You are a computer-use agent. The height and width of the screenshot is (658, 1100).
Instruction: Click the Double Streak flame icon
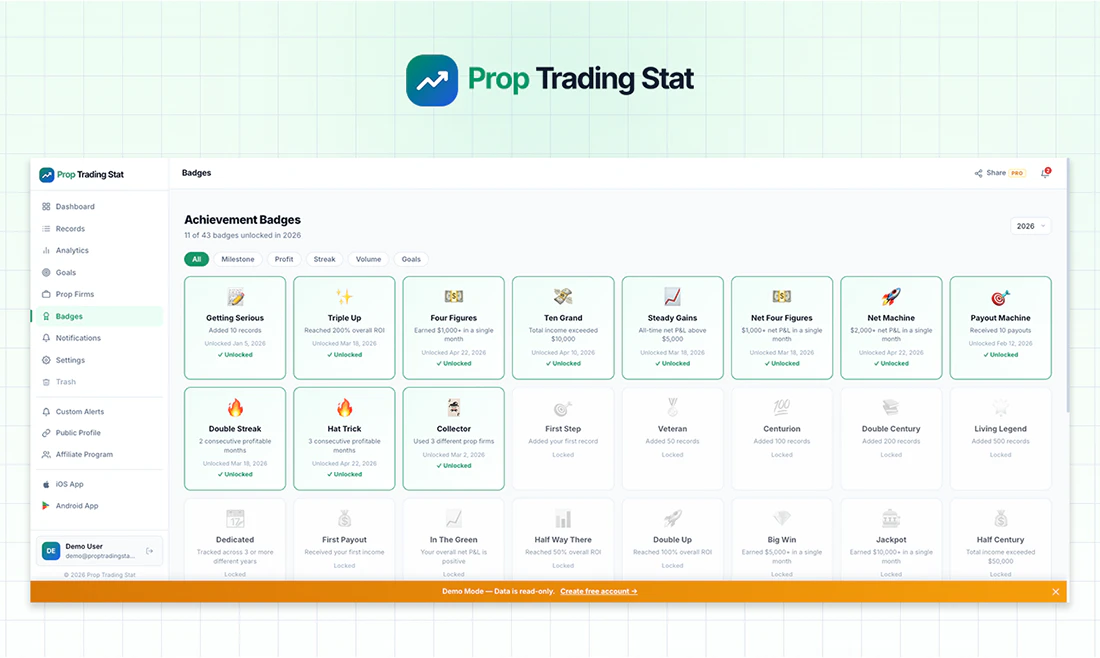point(235,408)
